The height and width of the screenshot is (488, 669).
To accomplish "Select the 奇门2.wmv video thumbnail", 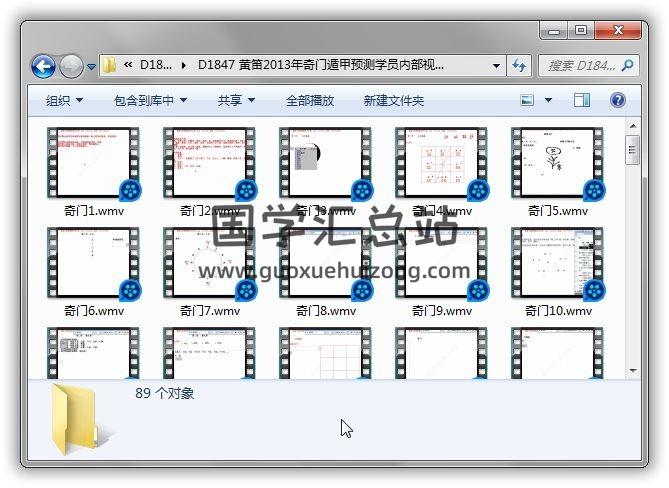I will [209, 163].
